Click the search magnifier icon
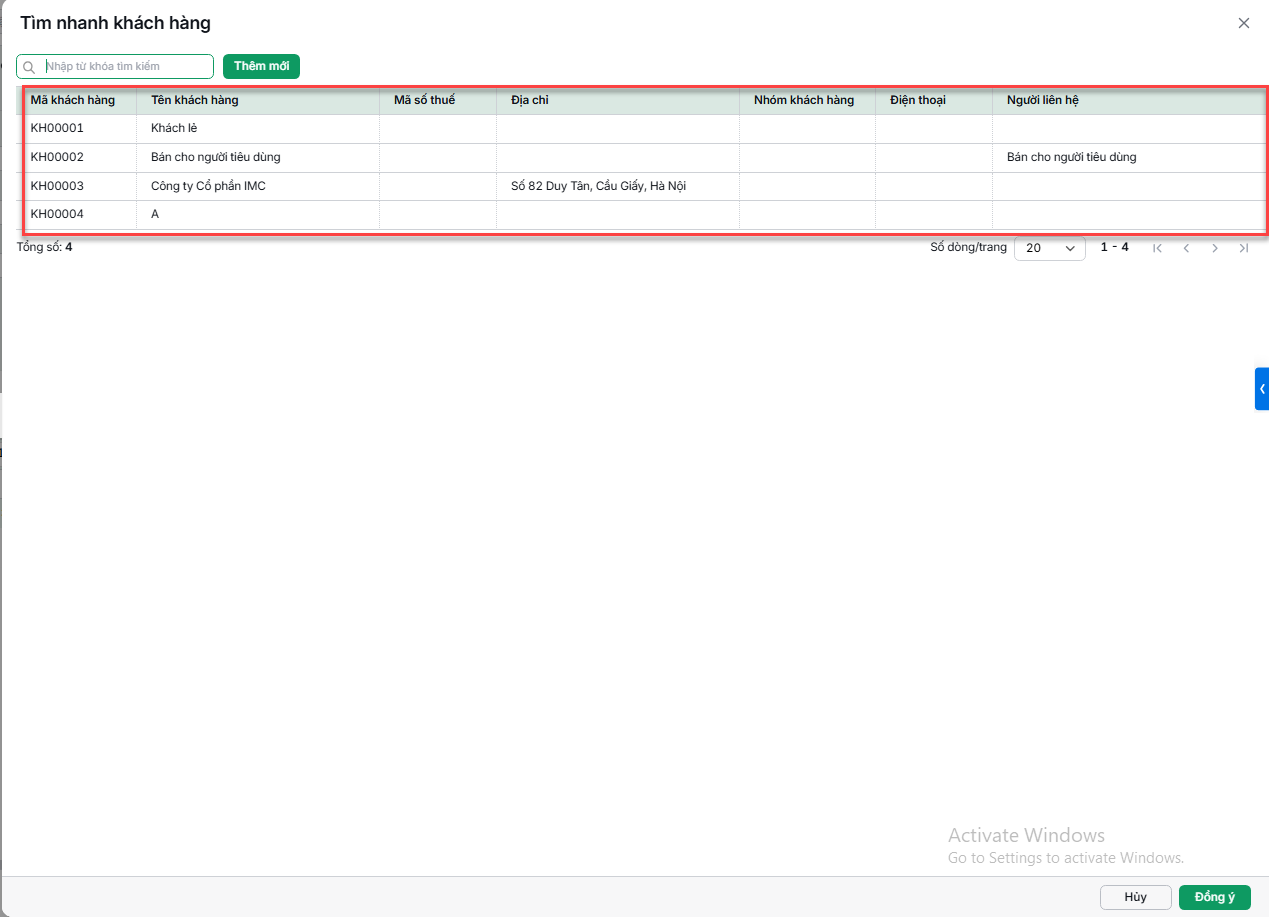The width and height of the screenshot is (1269, 917). coord(29,67)
